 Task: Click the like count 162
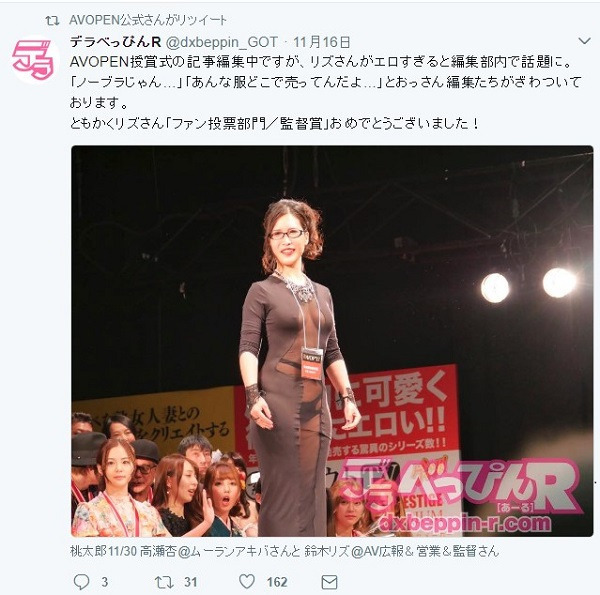point(277,582)
